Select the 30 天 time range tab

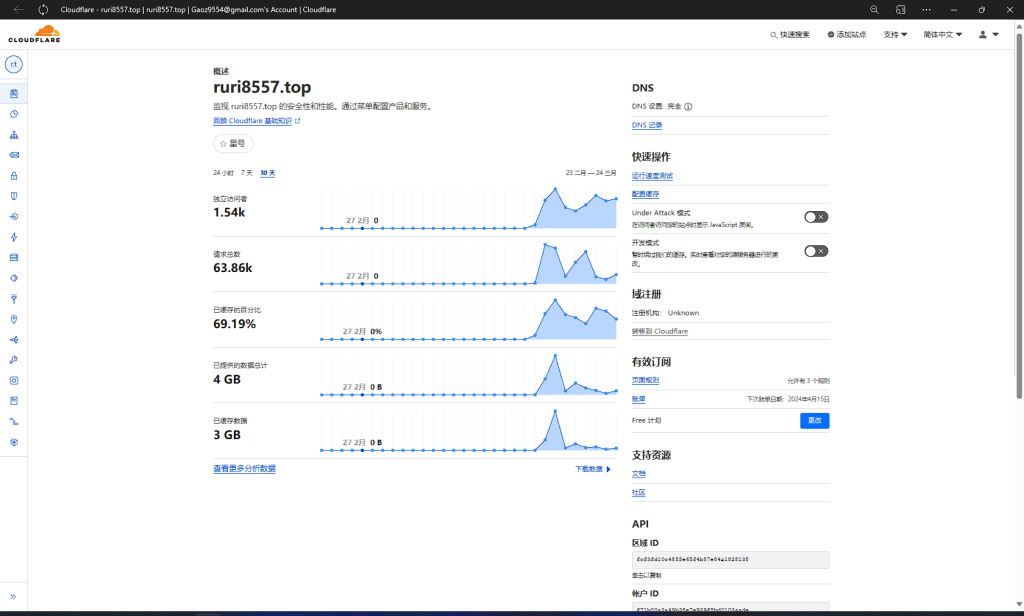268,173
